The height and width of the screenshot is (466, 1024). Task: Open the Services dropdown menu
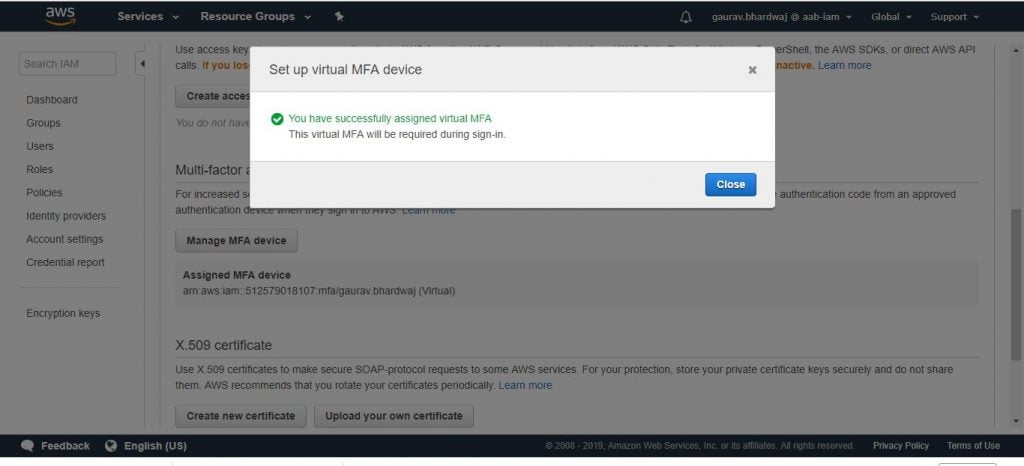(148, 17)
